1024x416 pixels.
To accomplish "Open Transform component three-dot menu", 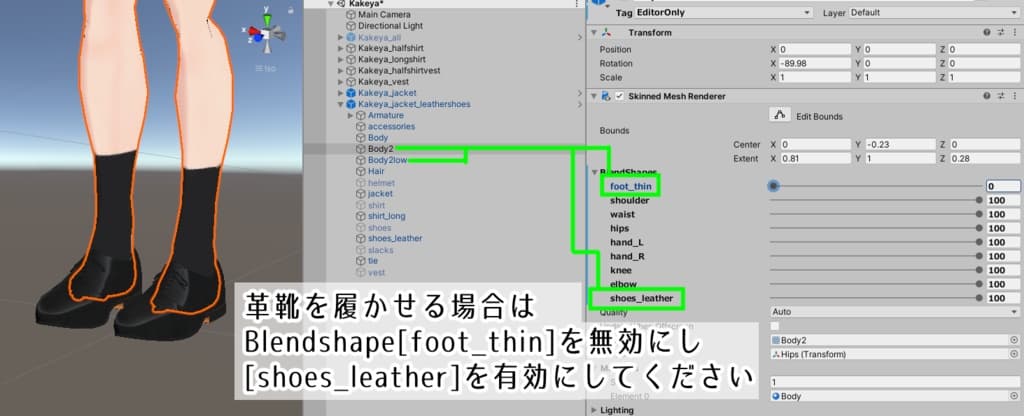I will pos(1014,33).
